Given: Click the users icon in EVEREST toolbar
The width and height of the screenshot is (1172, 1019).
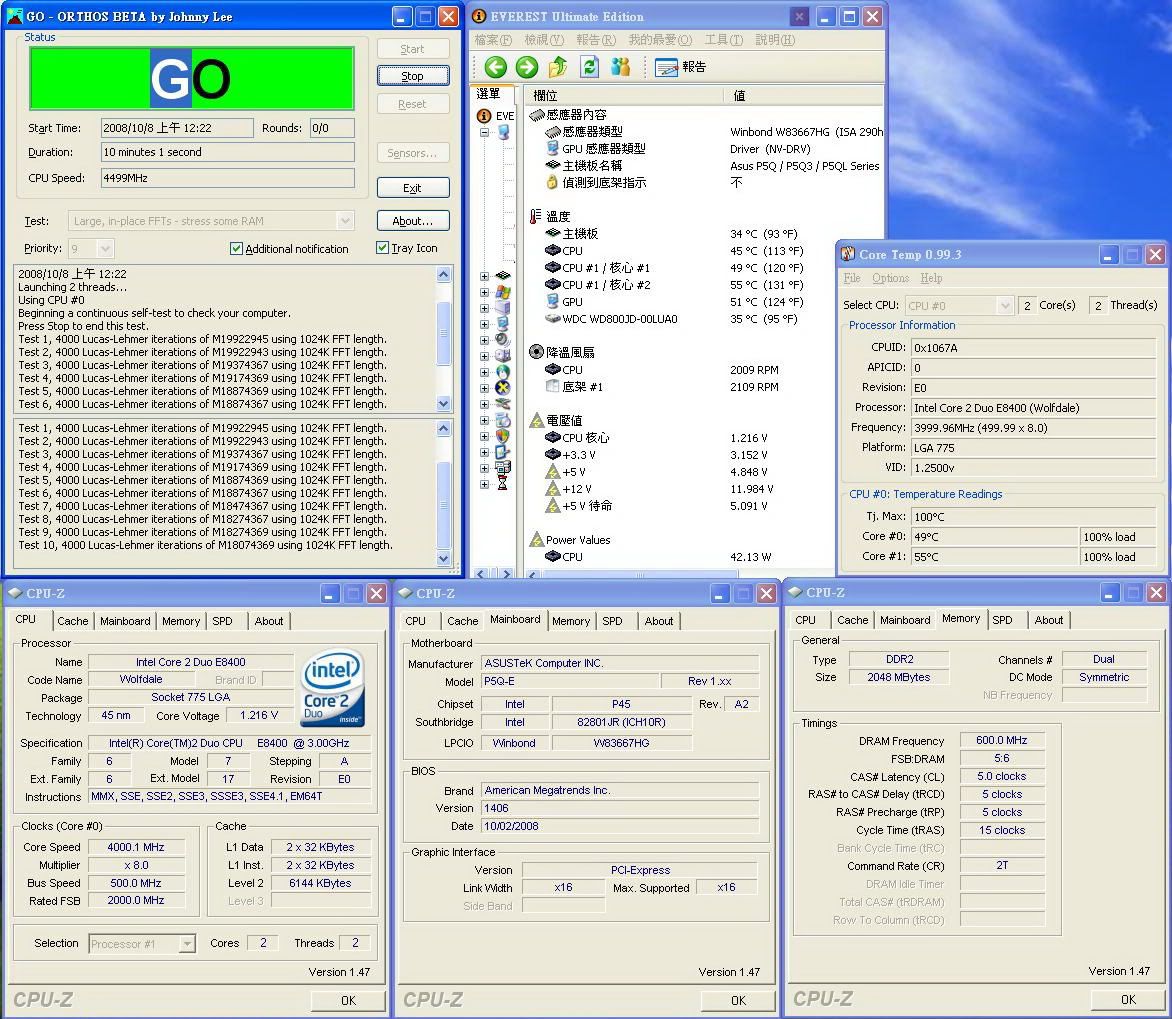Looking at the screenshot, I should point(621,67).
